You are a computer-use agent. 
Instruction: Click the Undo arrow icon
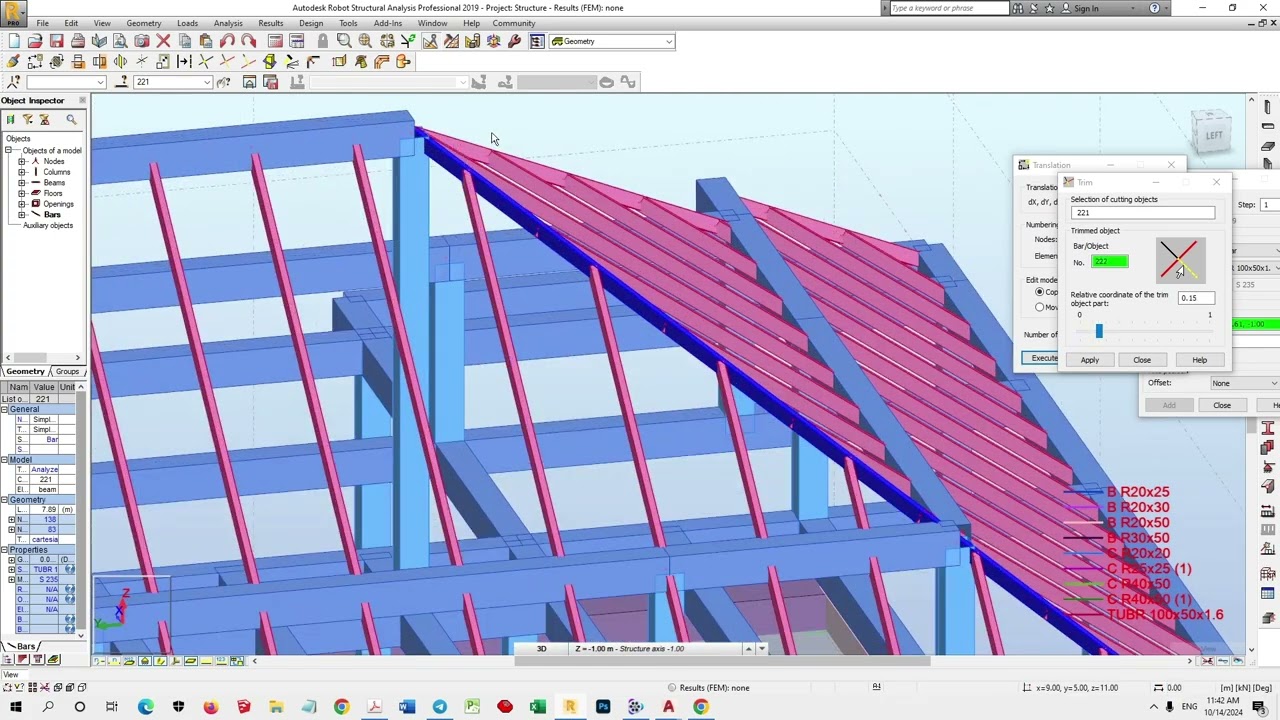pos(227,41)
